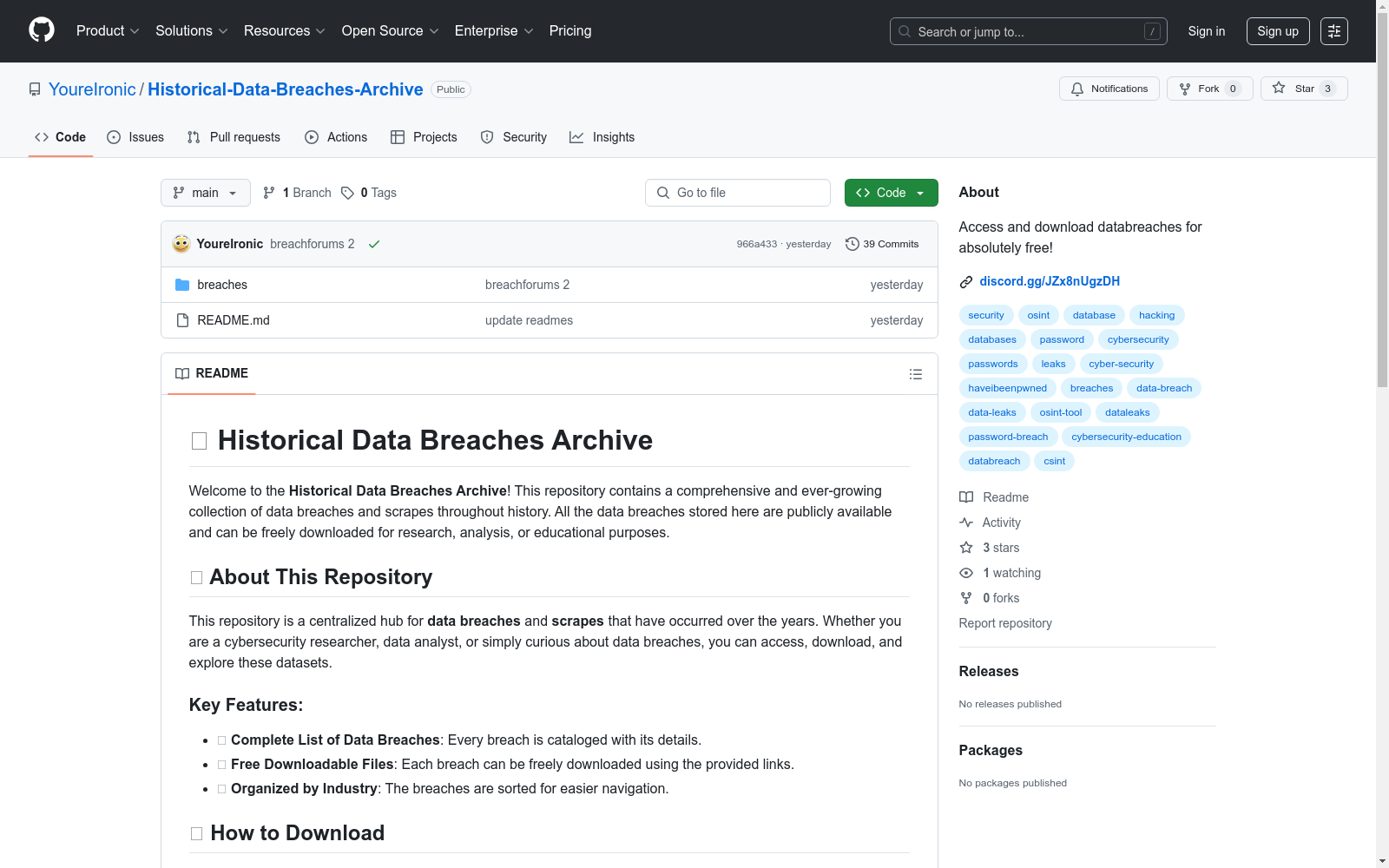
Task: Expand the Solutions menu
Action: coord(191,31)
